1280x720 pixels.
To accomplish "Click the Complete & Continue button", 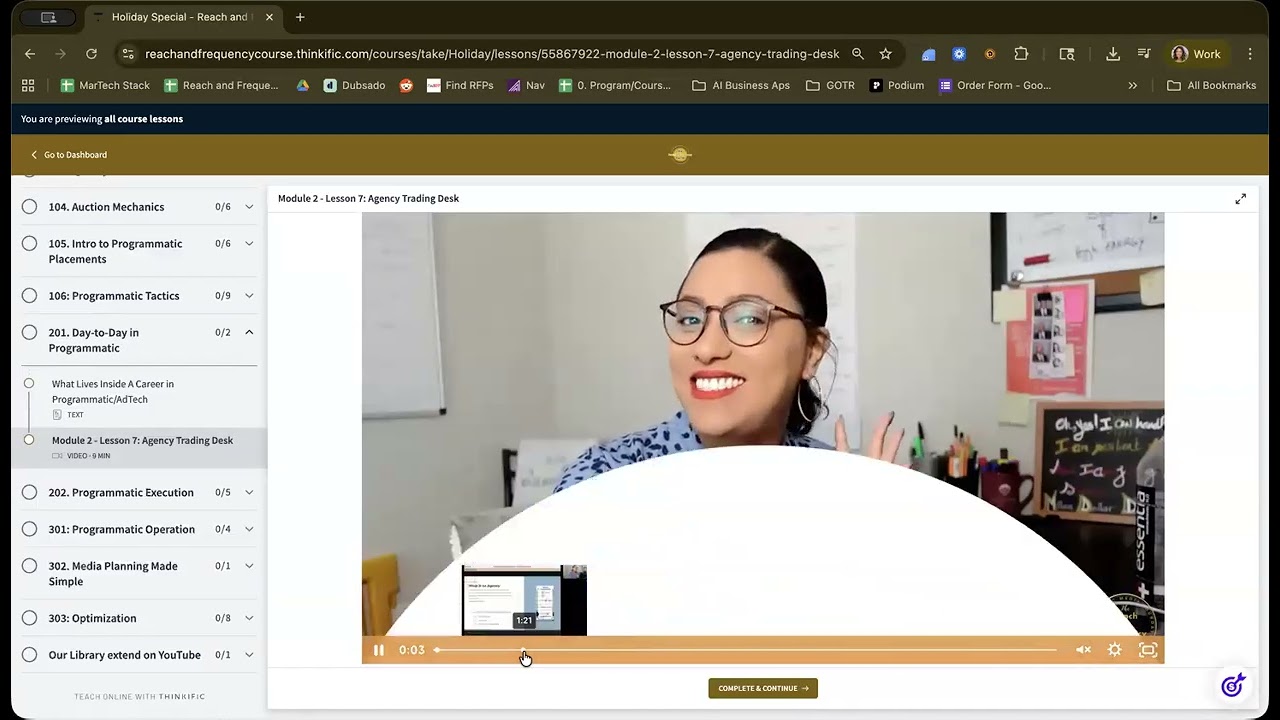I will coord(763,688).
